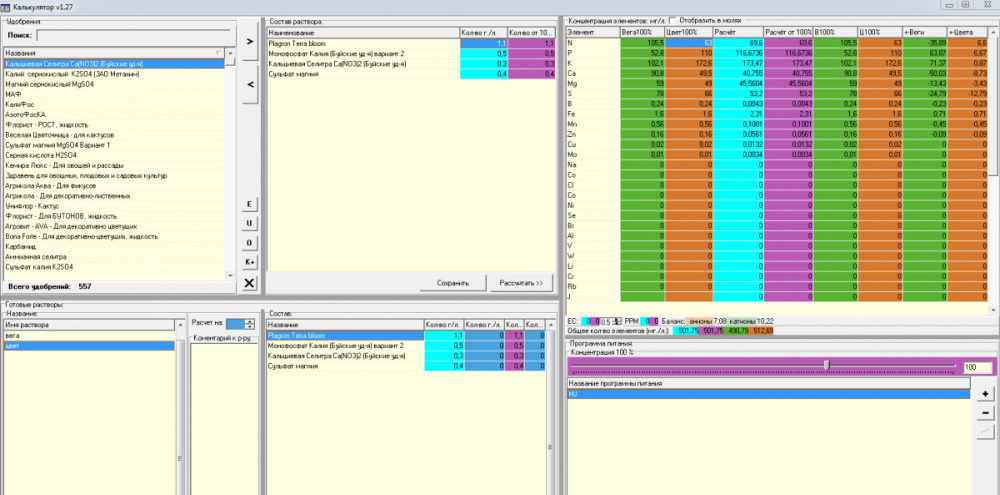Screen dimensions: 1000x495
Task: Click the E button beside fertilizer list
Action: tap(249, 204)
